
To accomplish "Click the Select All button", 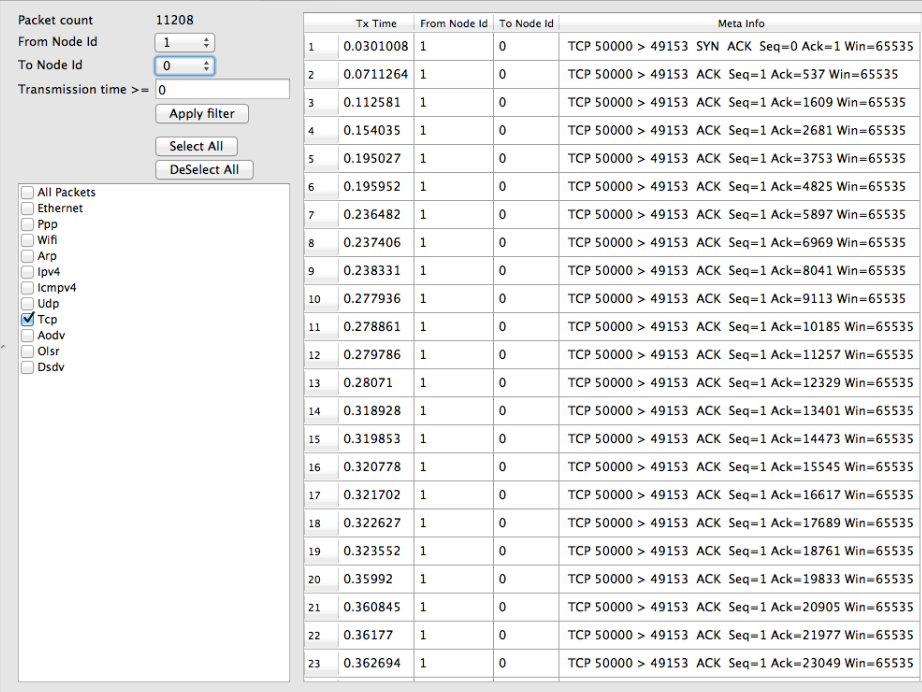I will point(196,146).
